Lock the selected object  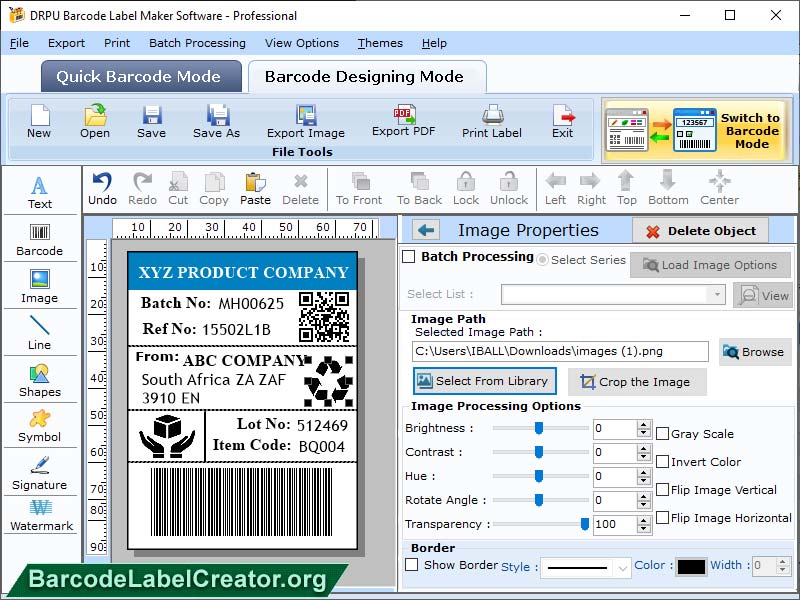(464, 188)
